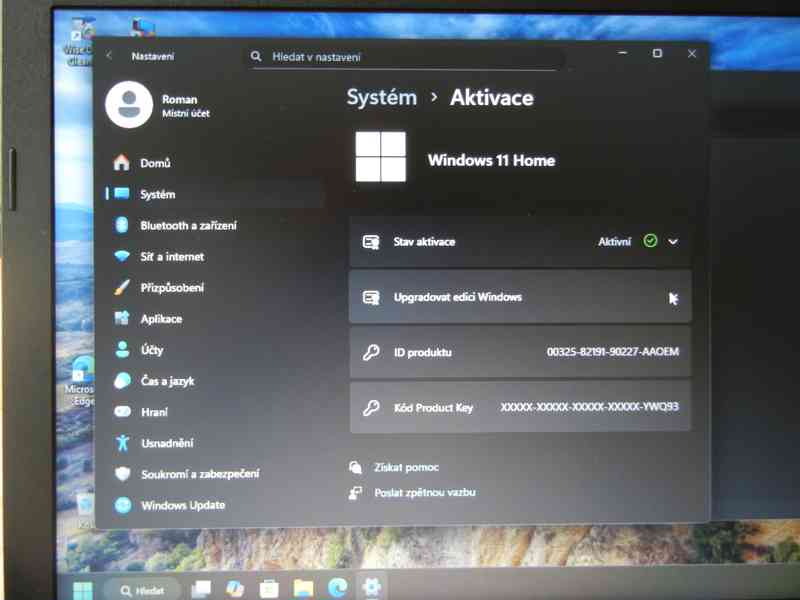Open Microsoft Edge from the taskbar
The height and width of the screenshot is (600, 800).
337,588
